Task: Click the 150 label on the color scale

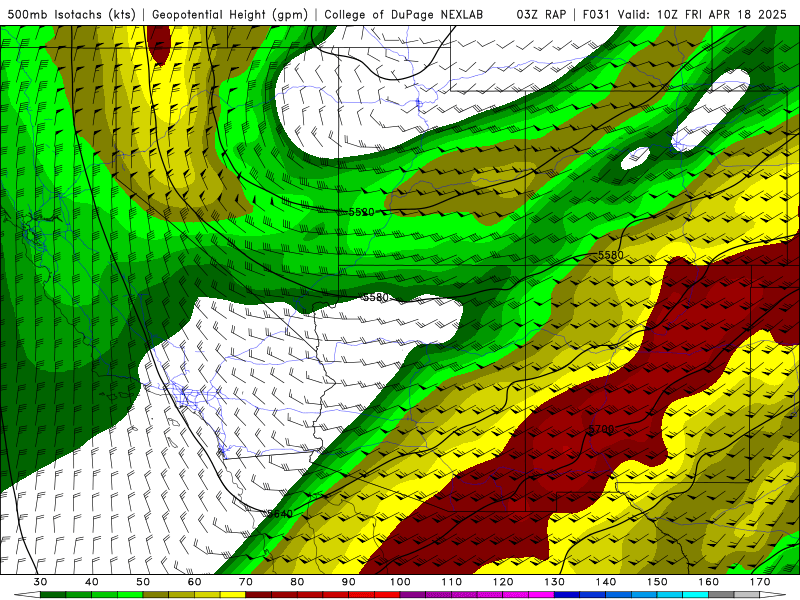Action: tap(657, 582)
